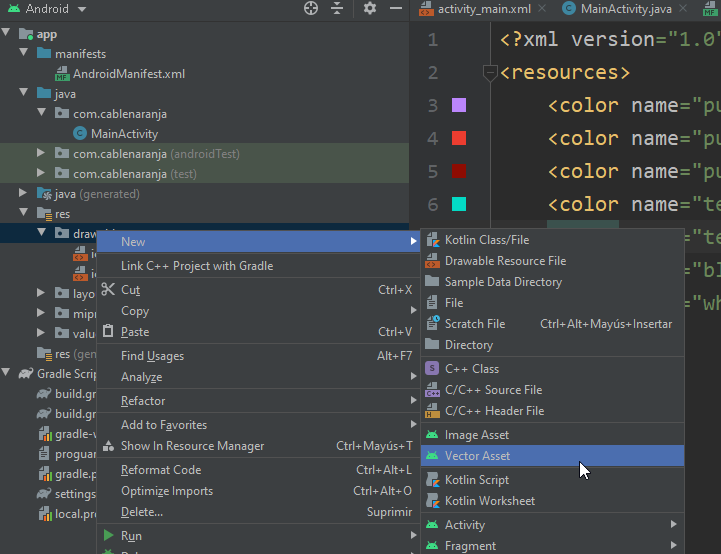Collapse the drawable folder arrow
721x554 pixels.
point(42,233)
